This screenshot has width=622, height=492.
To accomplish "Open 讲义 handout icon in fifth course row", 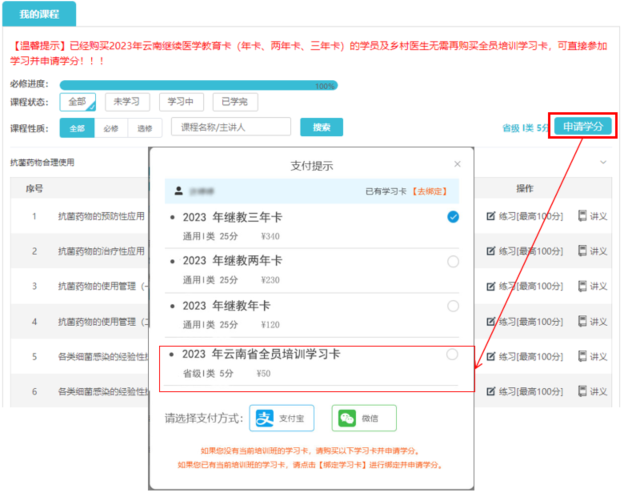I will (584, 356).
